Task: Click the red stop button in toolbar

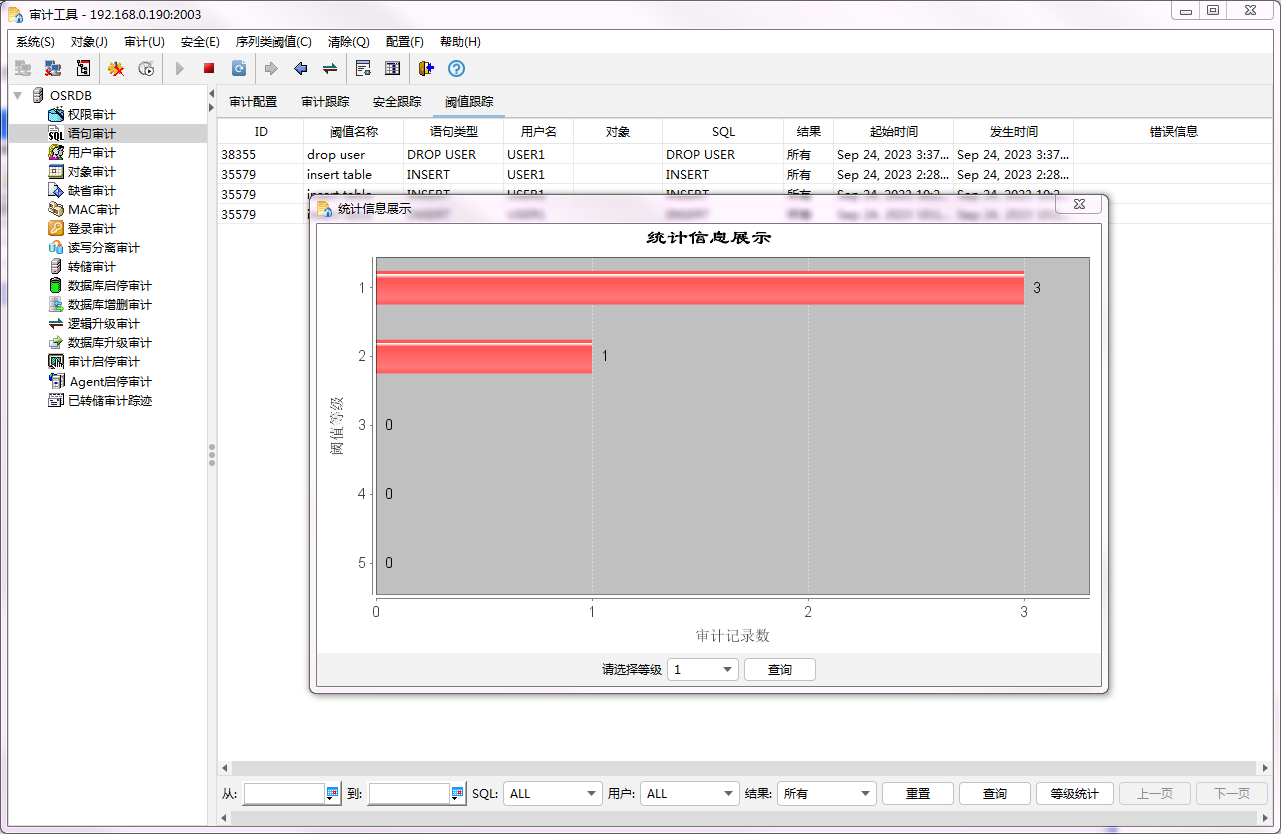Action: (209, 69)
